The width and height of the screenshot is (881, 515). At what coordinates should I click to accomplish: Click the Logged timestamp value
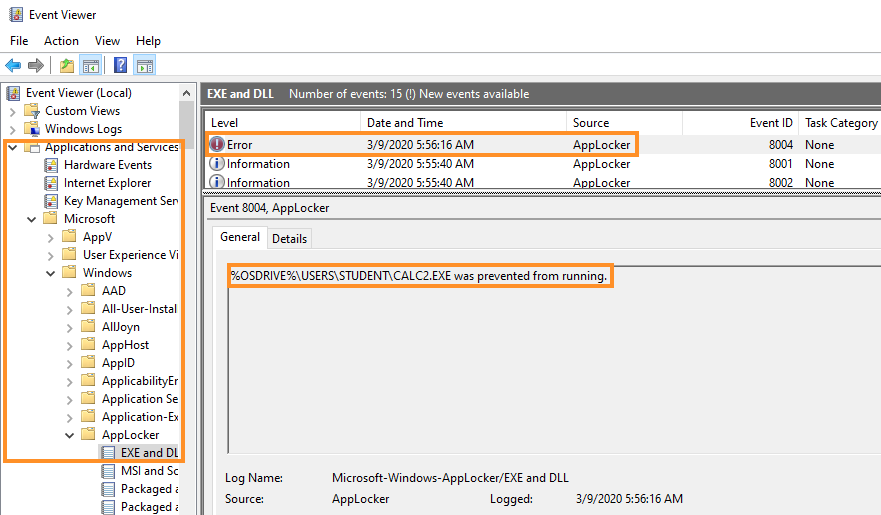coord(629,499)
